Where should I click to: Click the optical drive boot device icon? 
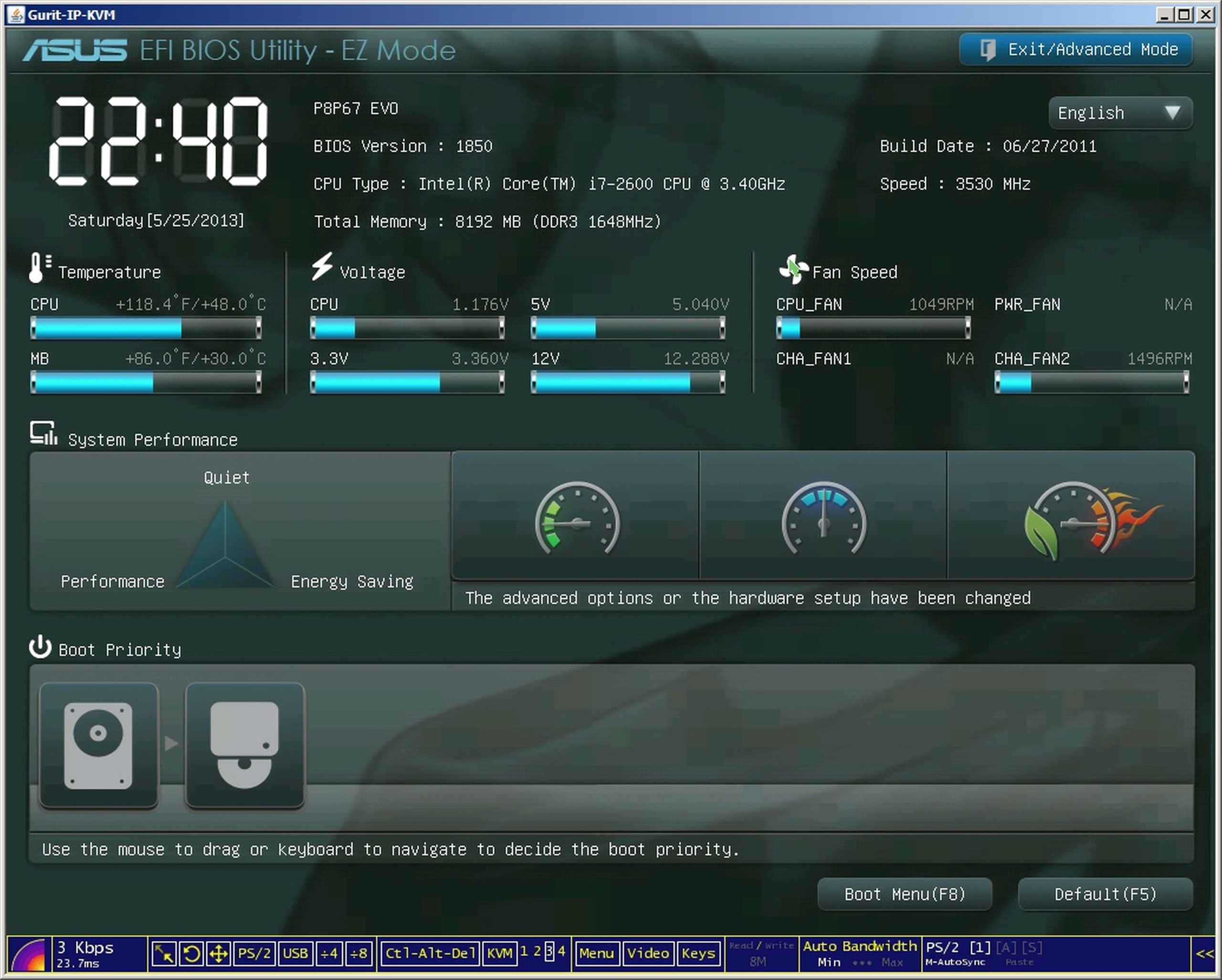[x=245, y=745]
